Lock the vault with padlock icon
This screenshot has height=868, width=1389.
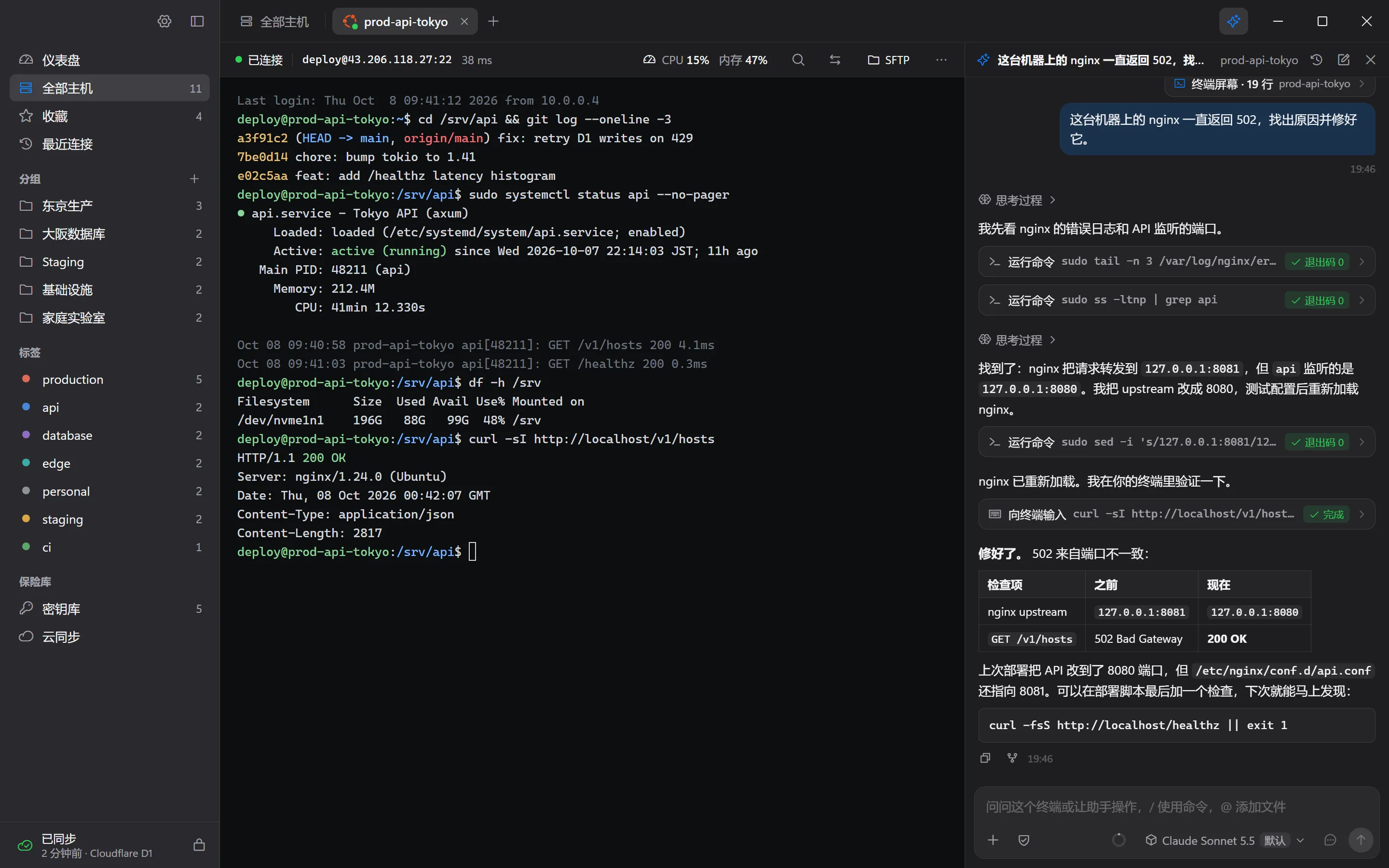coord(199,844)
